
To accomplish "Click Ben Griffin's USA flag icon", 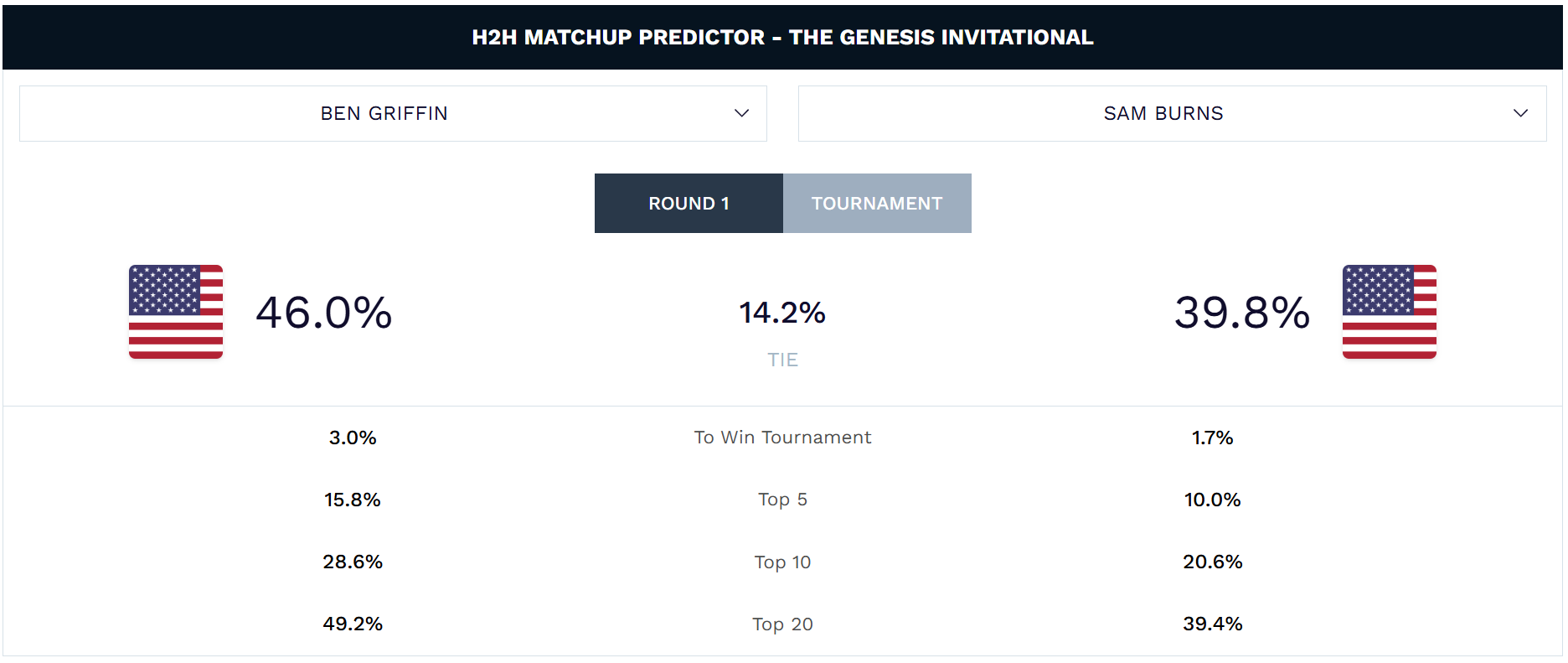I will pos(176,312).
